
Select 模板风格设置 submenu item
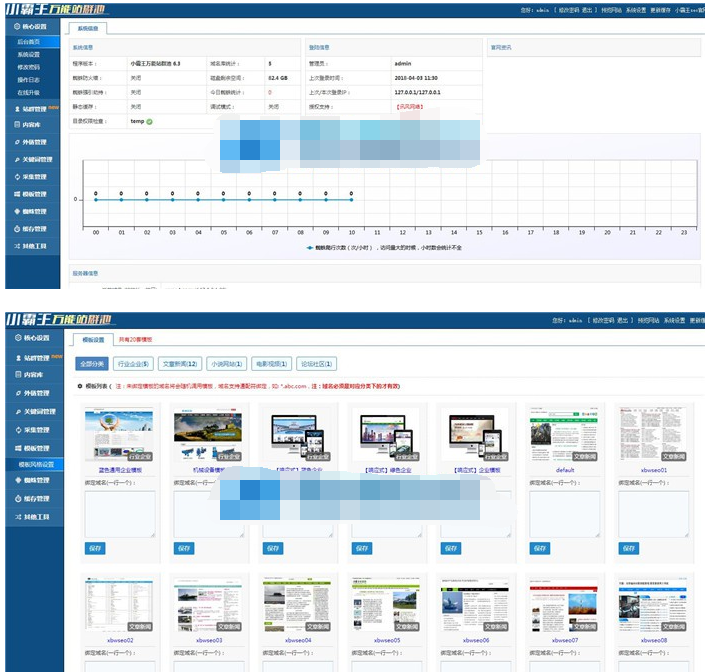35,464
